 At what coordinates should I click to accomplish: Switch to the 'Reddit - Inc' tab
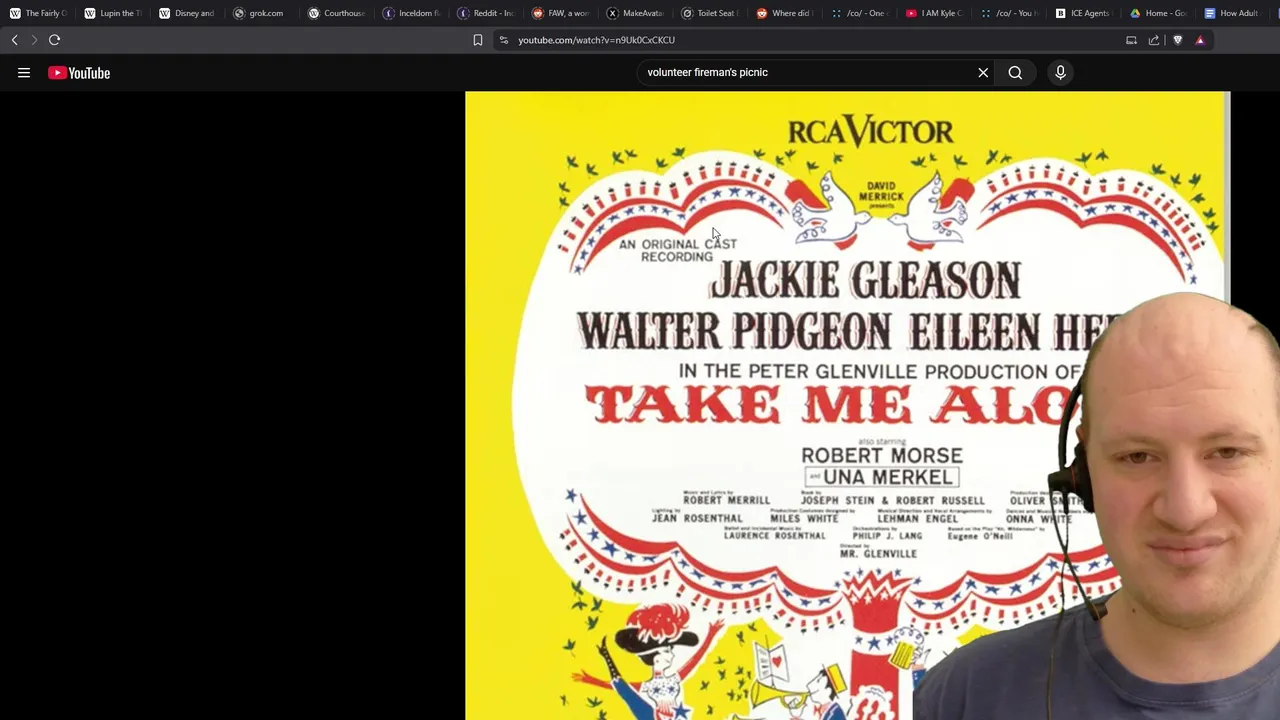pyautogui.click(x=486, y=13)
